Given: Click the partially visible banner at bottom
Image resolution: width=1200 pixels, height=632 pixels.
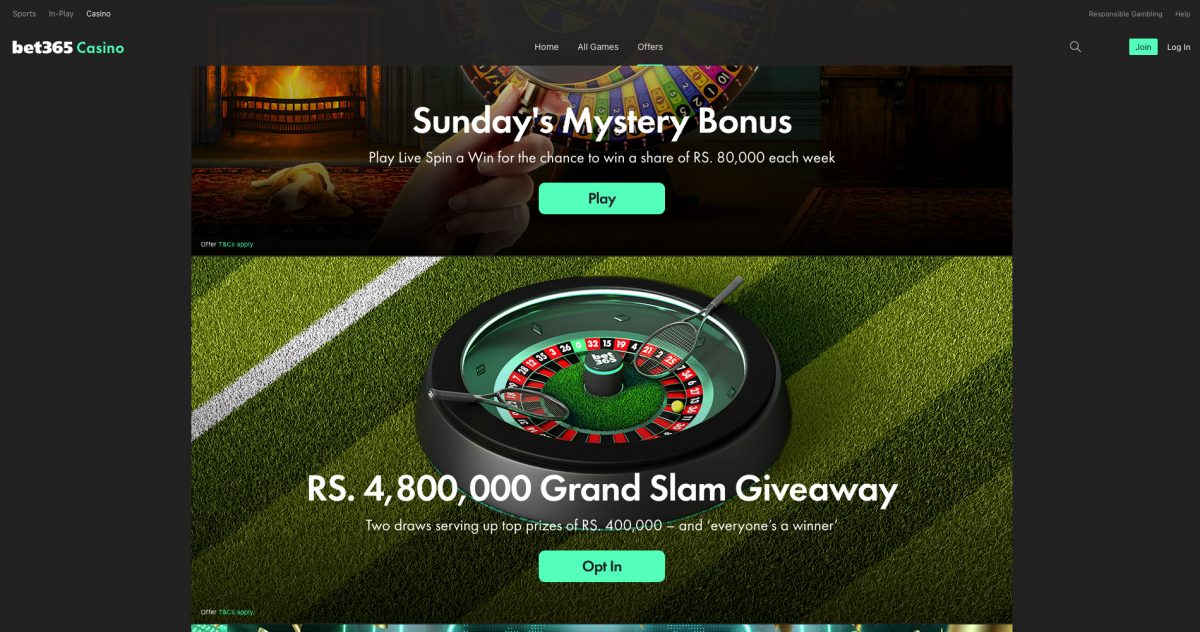Looking at the screenshot, I should click(x=602, y=628).
